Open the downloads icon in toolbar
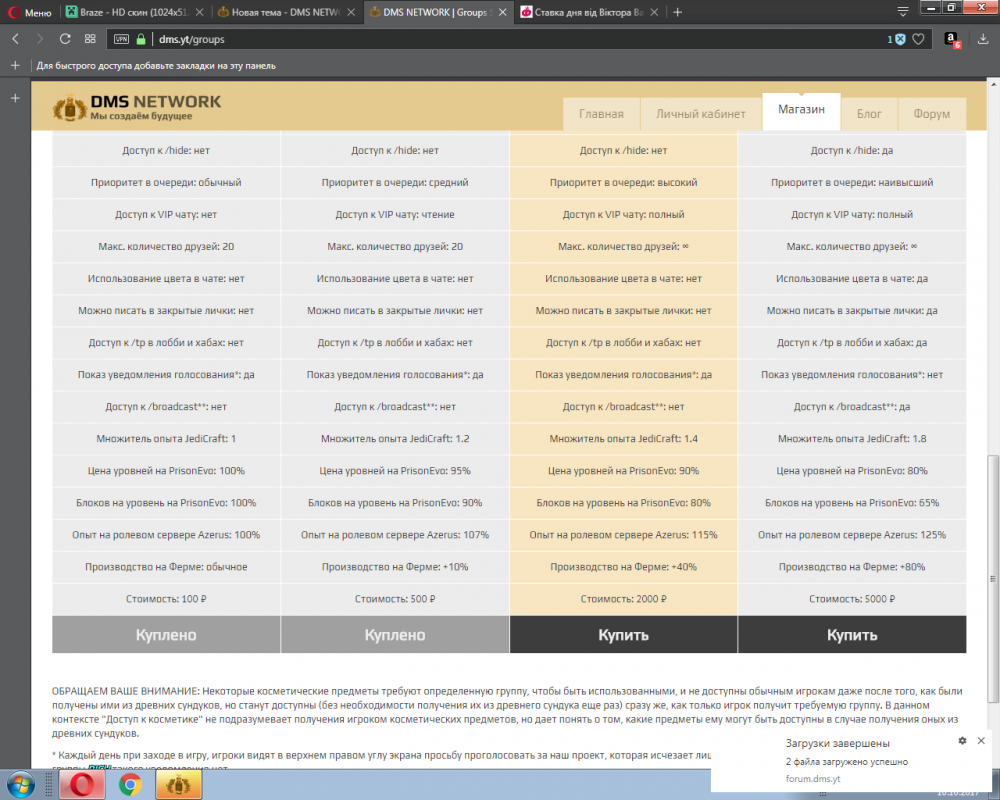The height and width of the screenshot is (800, 1000). (983, 39)
